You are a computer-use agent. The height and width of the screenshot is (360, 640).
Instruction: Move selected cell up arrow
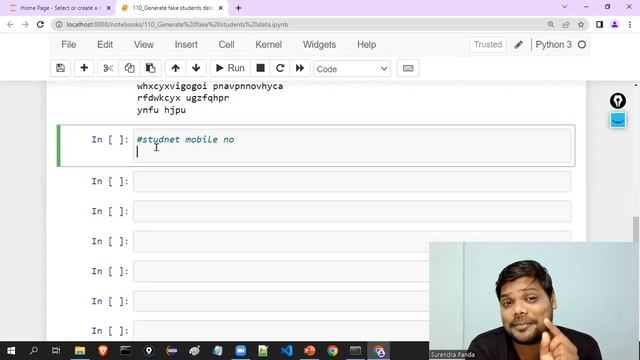(176, 68)
